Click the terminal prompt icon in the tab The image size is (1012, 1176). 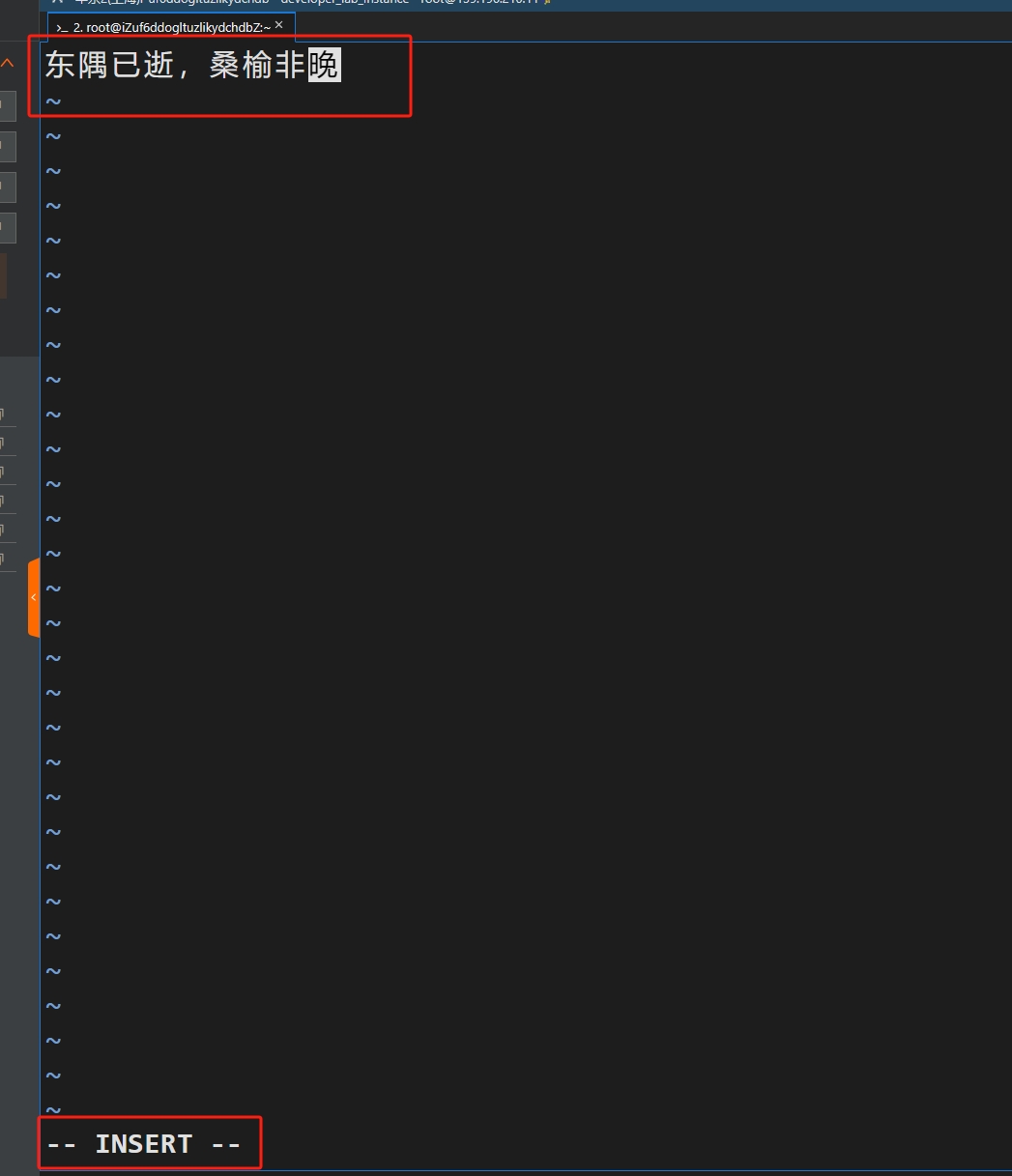62,28
